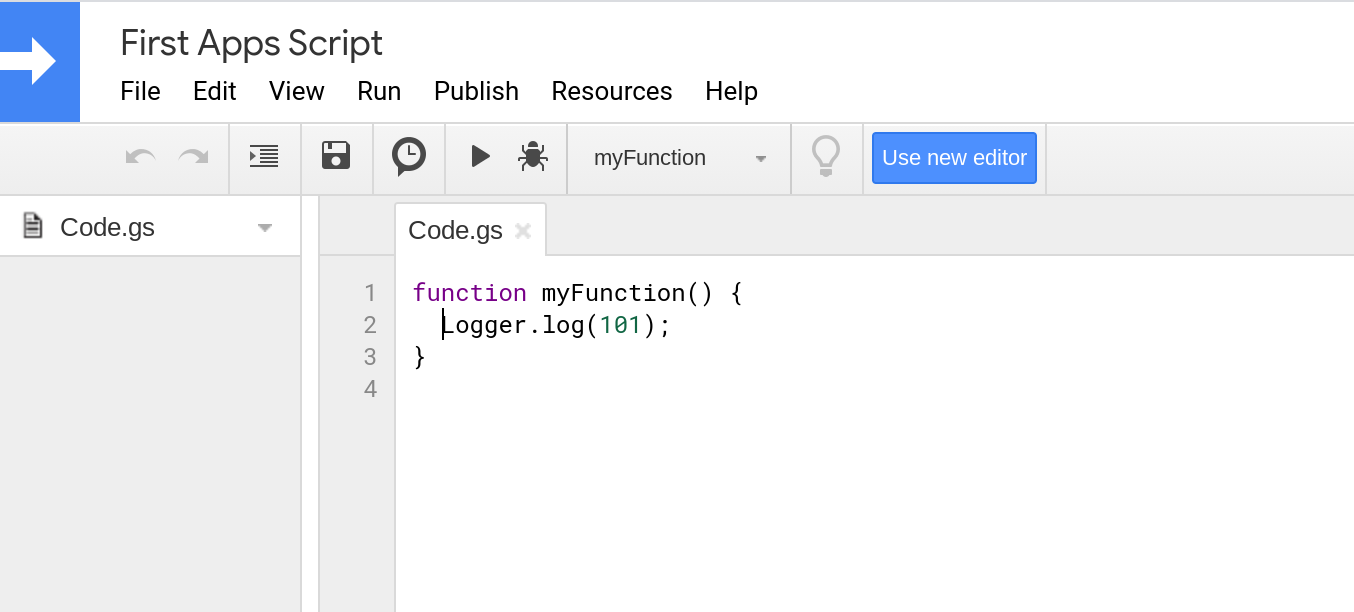Click the lightbulb icon

tap(826, 157)
